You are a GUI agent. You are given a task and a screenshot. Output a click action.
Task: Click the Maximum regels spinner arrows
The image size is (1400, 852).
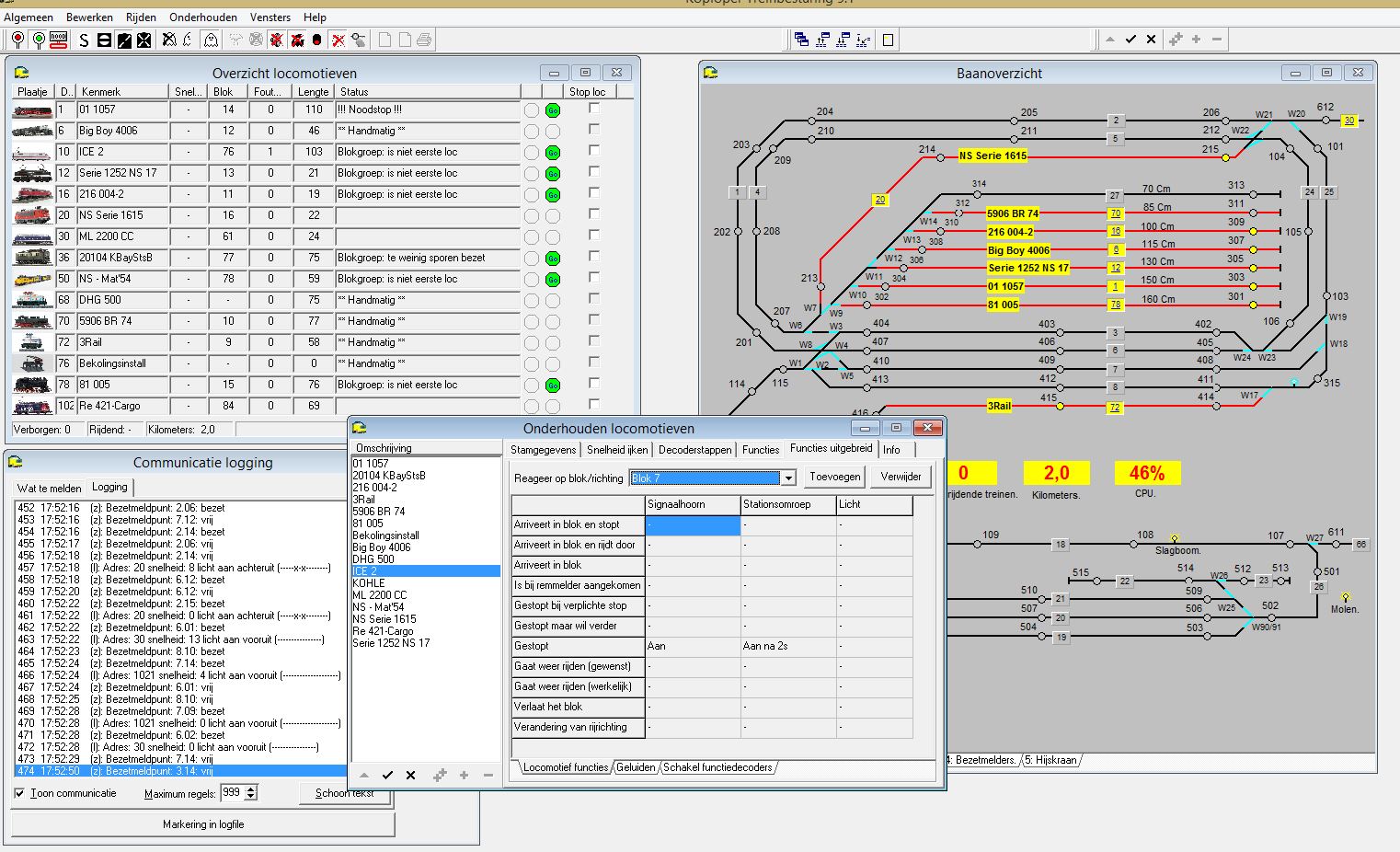[x=252, y=793]
